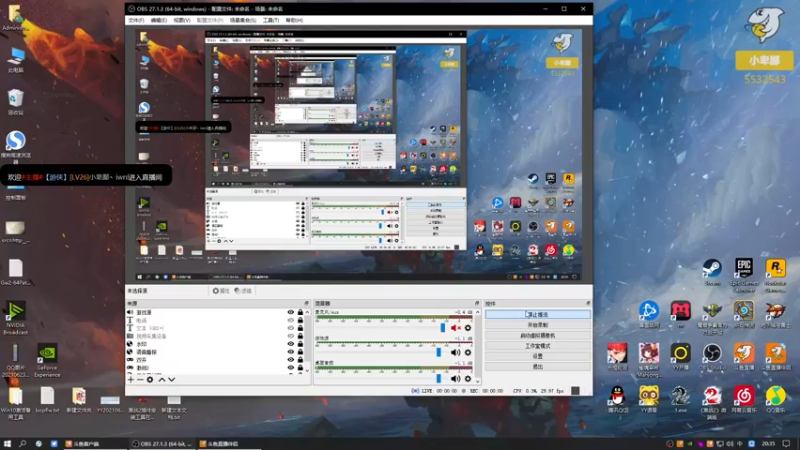Open Epic Games Launcher desktop shortcut
The image size is (800, 450).
[744, 275]
